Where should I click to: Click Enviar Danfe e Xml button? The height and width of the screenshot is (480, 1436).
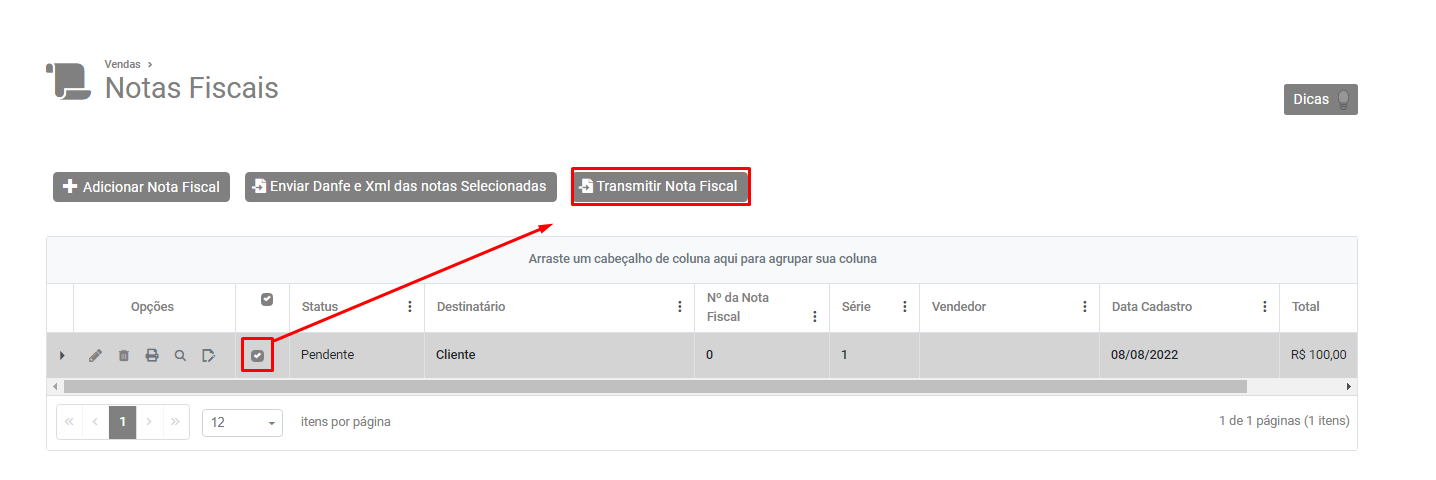coord(400,186)
